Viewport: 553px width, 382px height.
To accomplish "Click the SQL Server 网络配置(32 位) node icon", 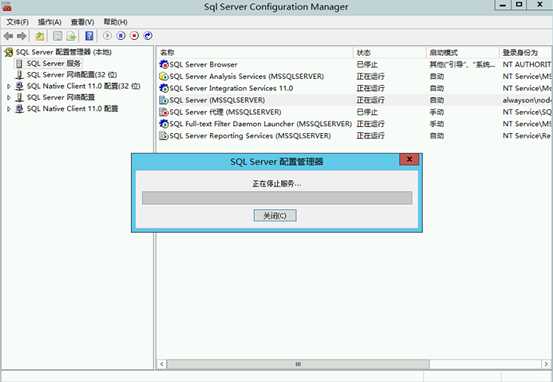I will coord(19,75).
